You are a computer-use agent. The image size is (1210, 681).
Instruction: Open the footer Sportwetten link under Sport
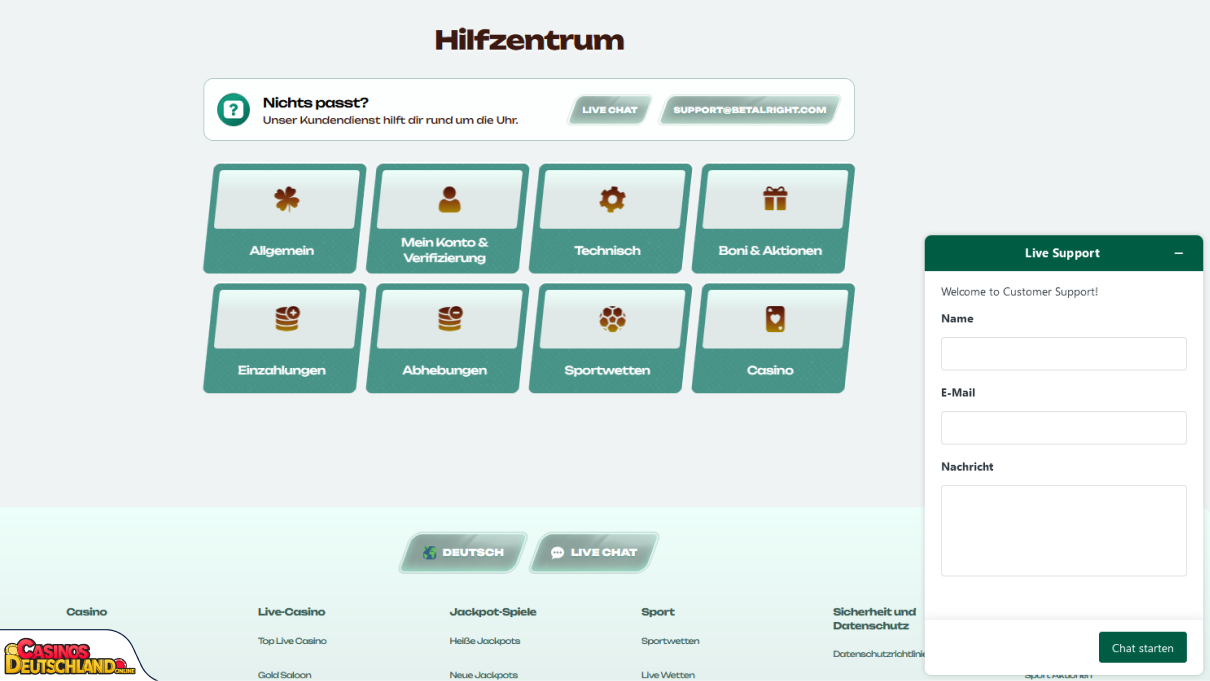pyautogui.click(x=670, y=641)
